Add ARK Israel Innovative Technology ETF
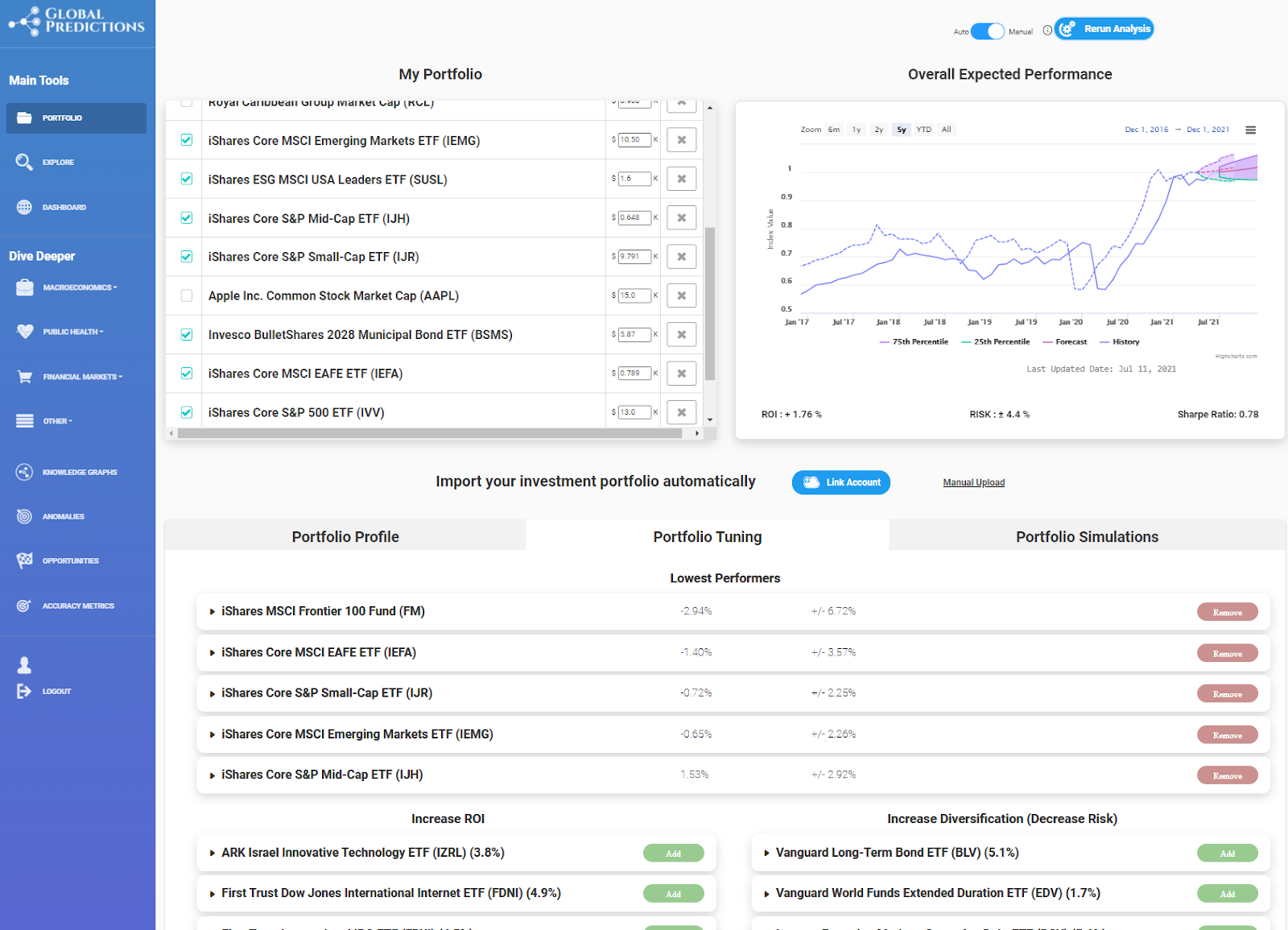1288x930 pixels. click(x=674, y=854)
